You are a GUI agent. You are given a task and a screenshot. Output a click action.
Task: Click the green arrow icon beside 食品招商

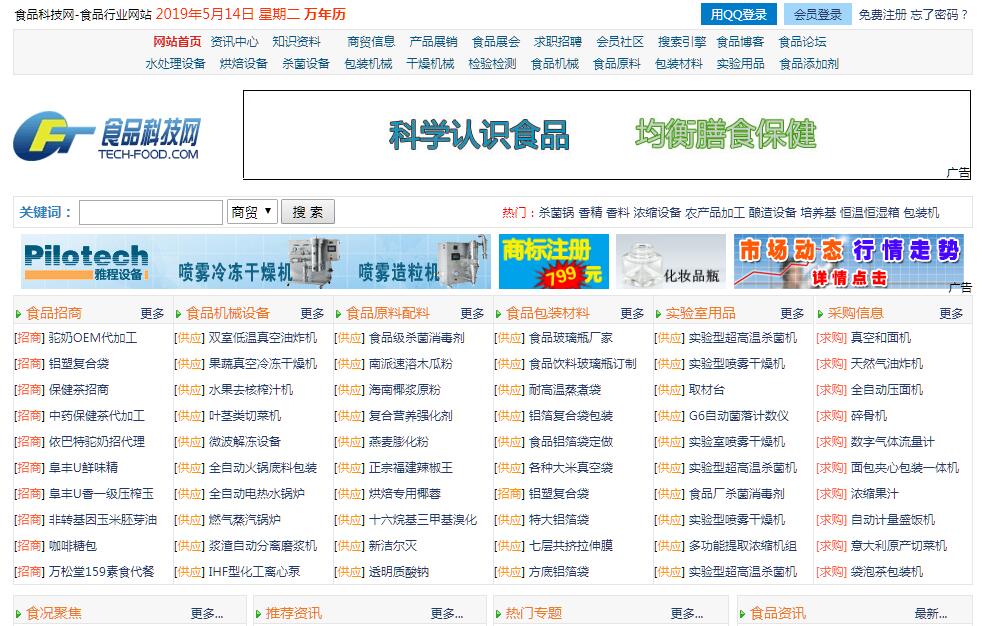point(19,313)
